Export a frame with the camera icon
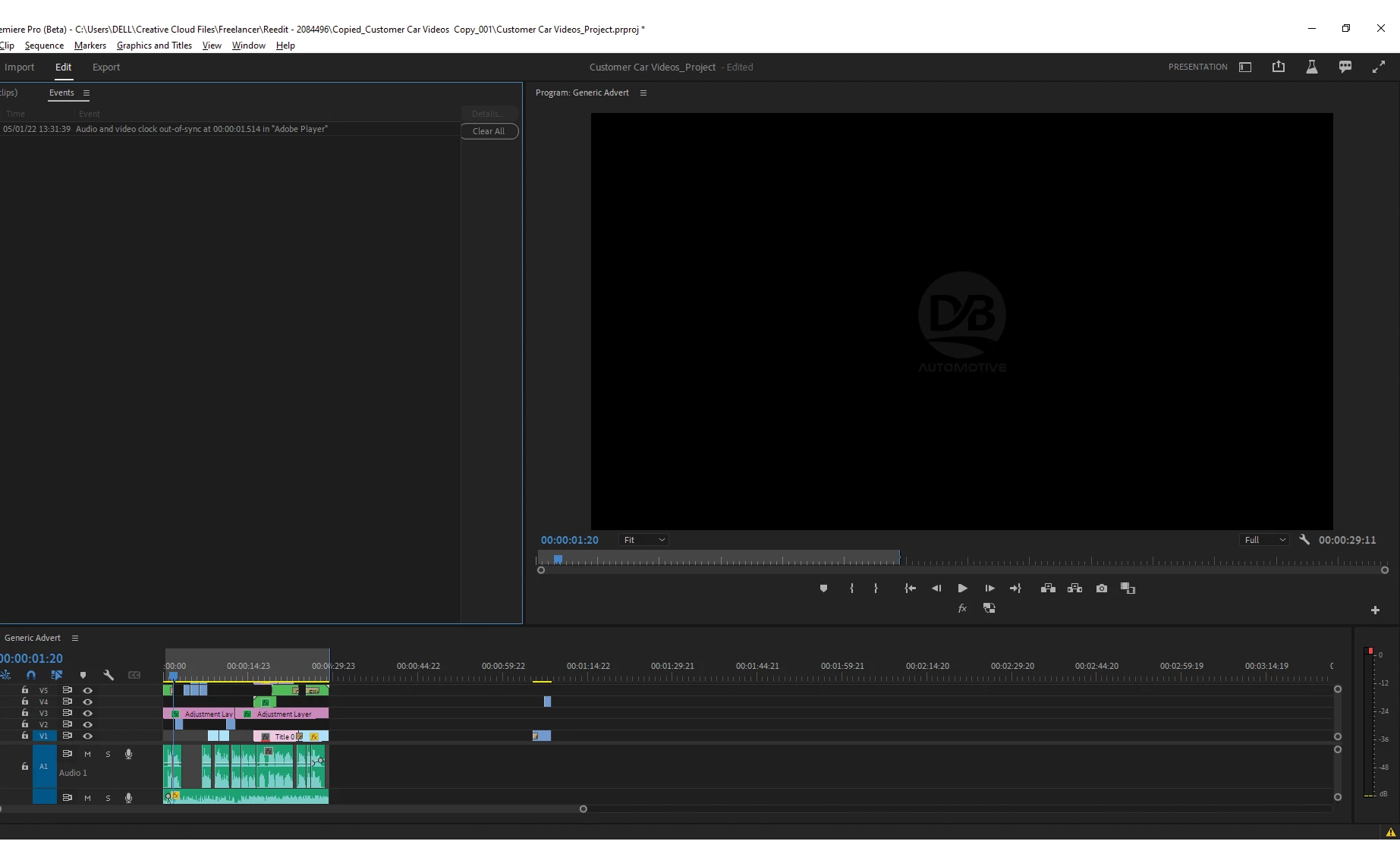Screen dimensions: 1400x860 [x=1102, y=589]
